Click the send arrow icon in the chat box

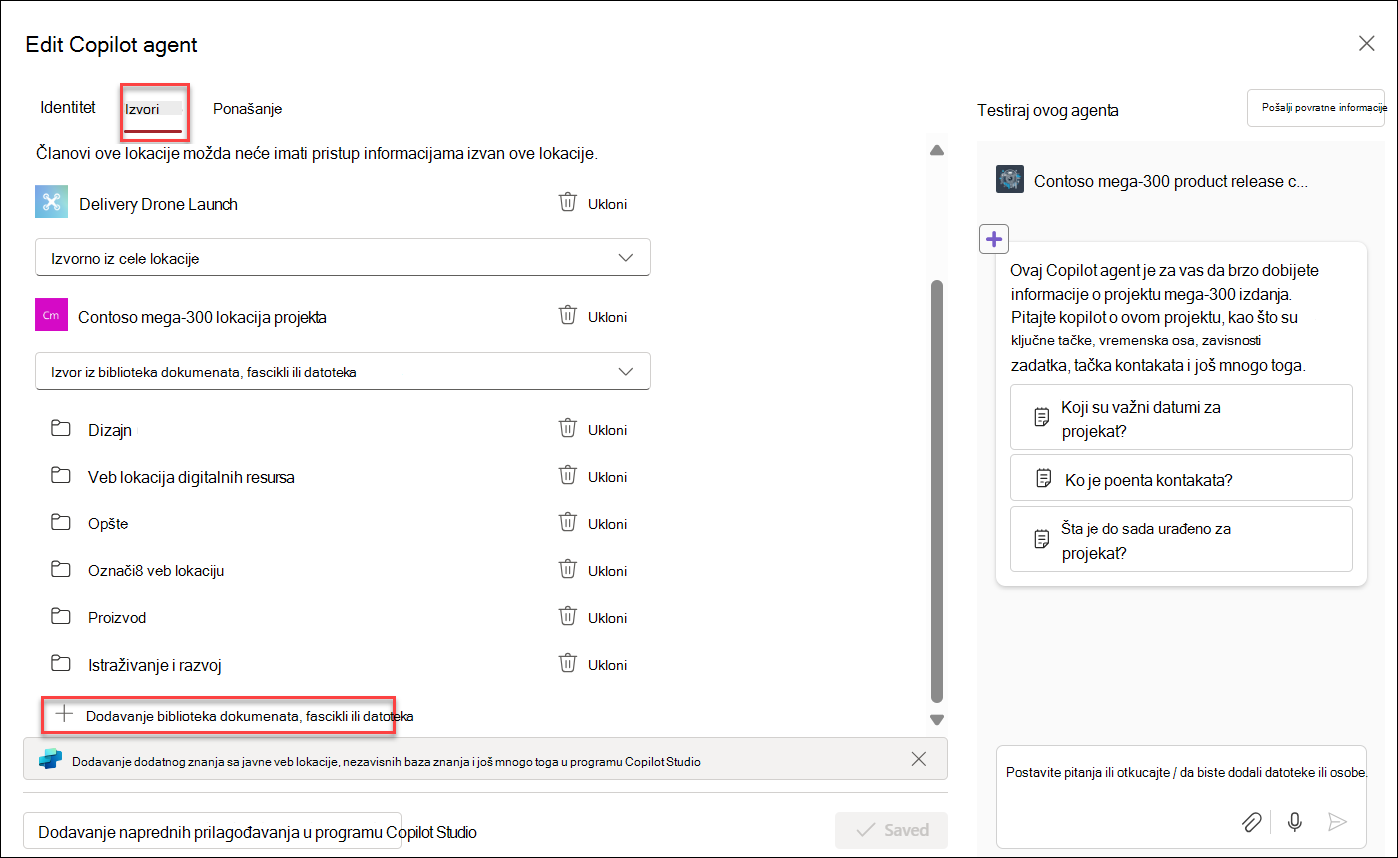click(x=1337, y=822)
